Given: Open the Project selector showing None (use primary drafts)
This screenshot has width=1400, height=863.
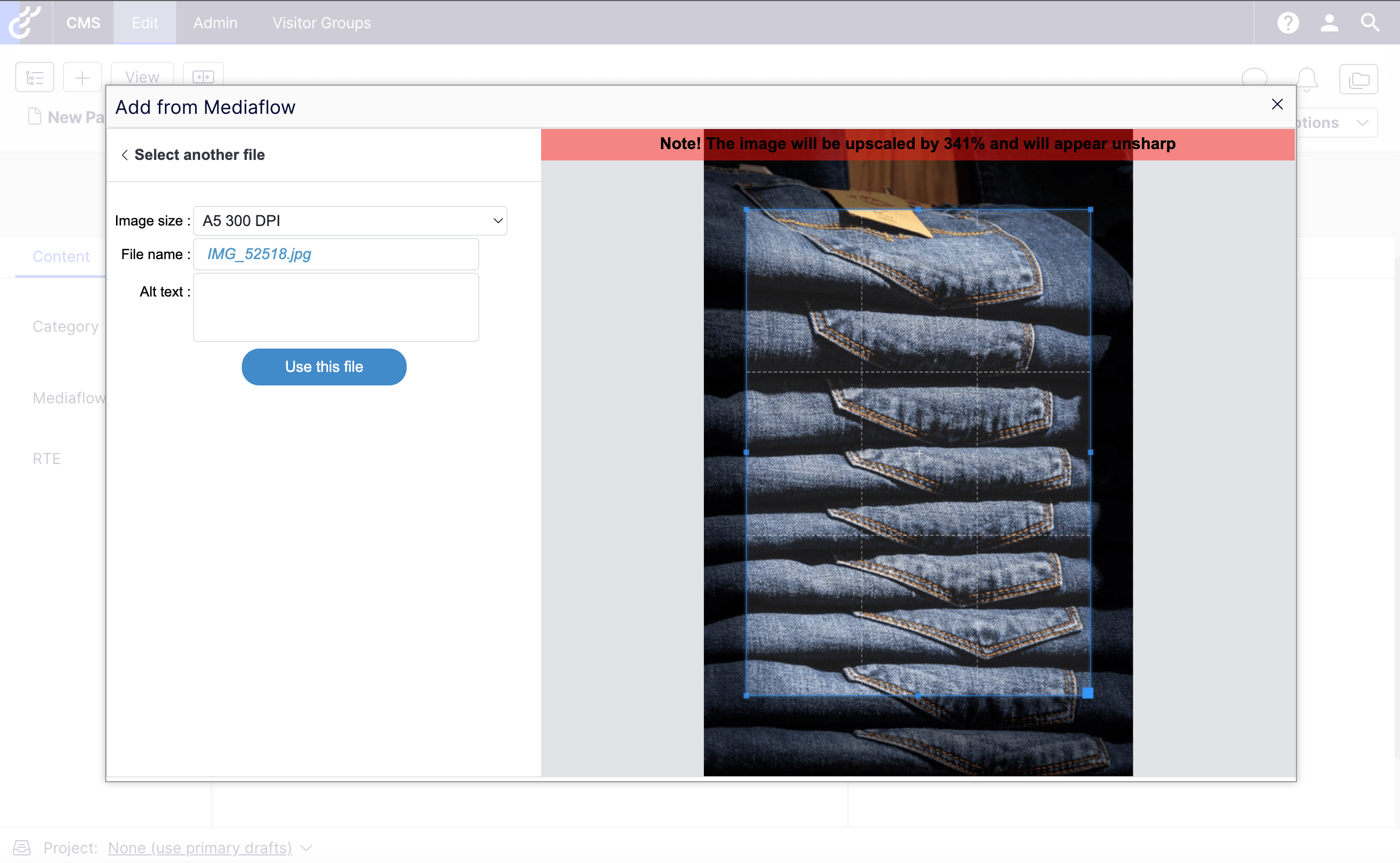Looking at the screenshot, I should 199,848.
